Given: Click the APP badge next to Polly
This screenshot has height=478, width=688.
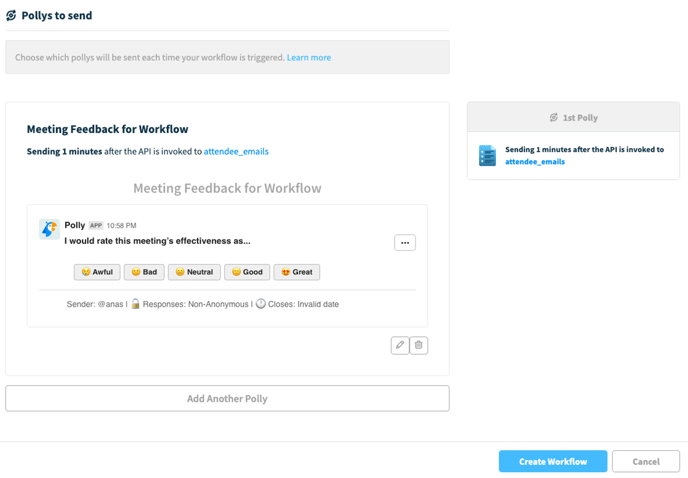Looking at the screenshot, I should point(96,226).
